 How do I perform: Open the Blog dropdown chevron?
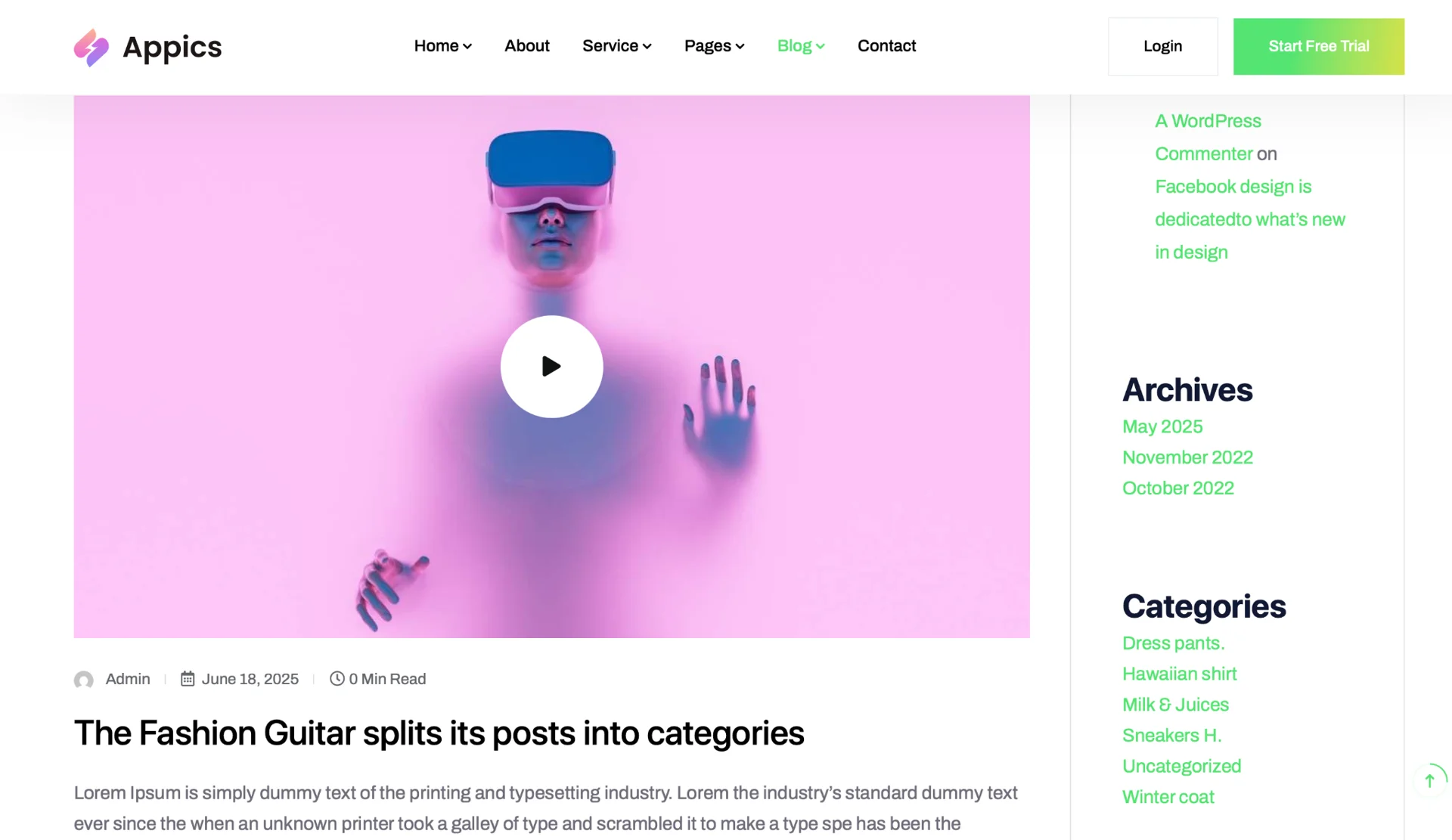click(821, 47)
